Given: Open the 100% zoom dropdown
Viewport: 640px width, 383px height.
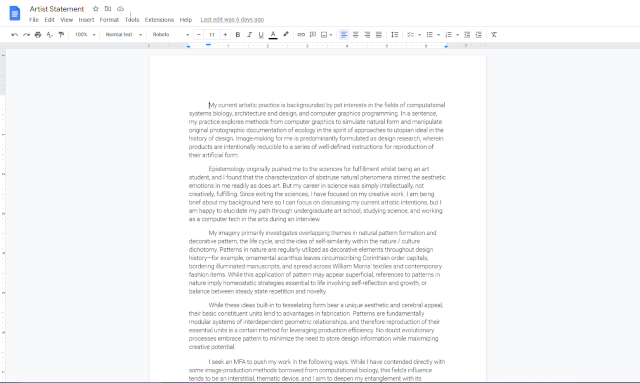Looking at the screenshot, I should click(x=85, y=35).
